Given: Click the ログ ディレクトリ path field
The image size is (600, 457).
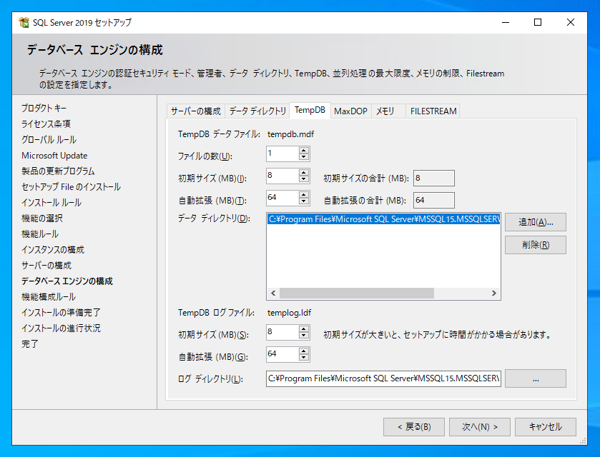Looking at the screenshot, I should pos(383,379).
